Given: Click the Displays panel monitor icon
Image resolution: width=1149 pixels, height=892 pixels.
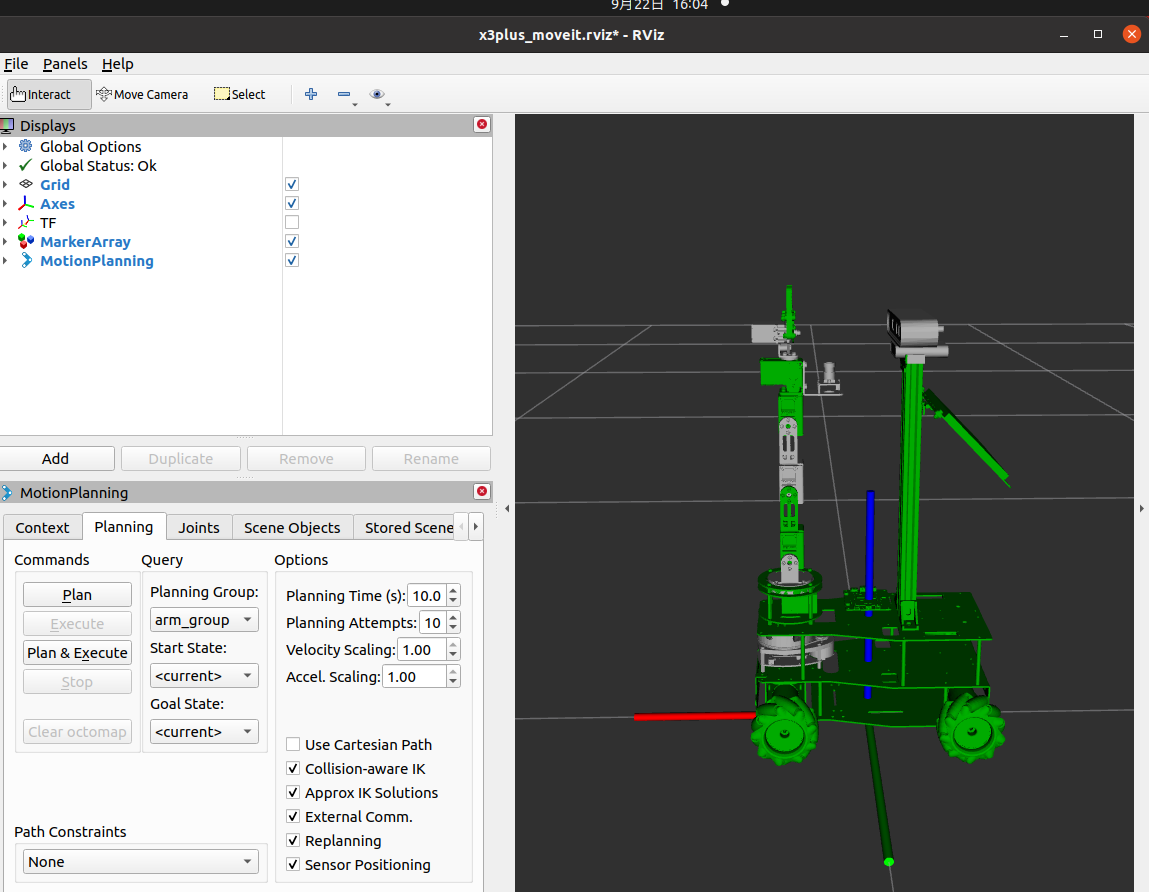Looking at the screenshot, I should point(7,126).
